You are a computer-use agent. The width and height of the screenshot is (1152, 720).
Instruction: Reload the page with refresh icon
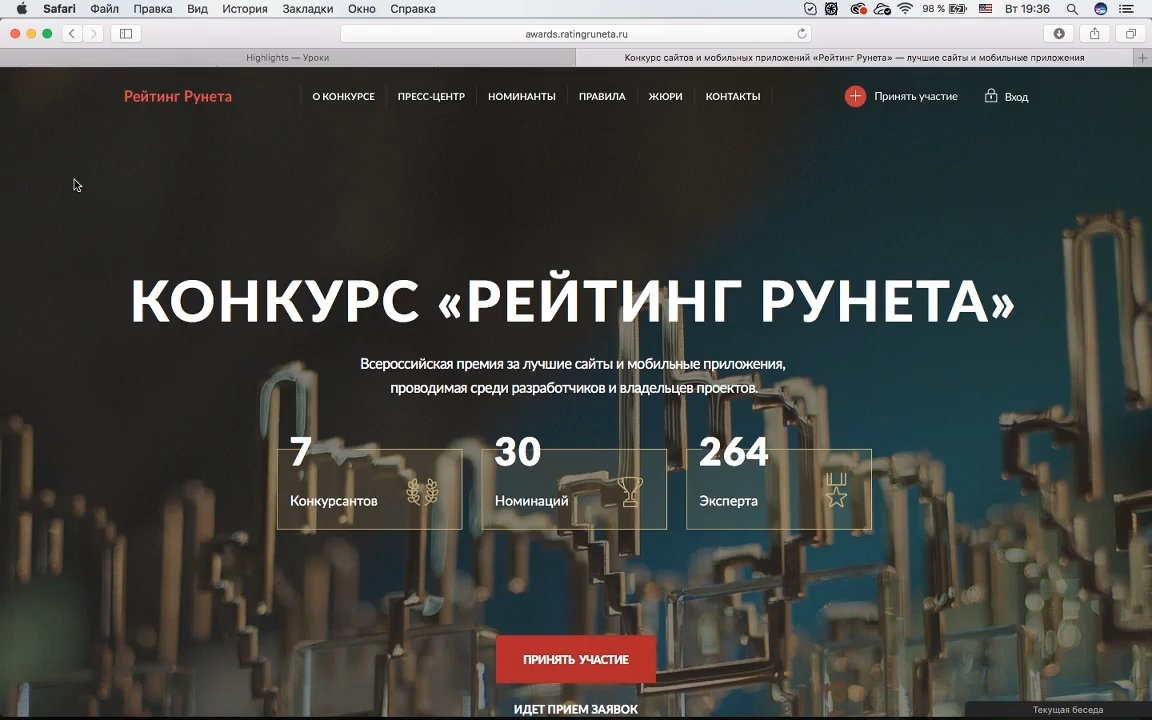pos(802,33)
